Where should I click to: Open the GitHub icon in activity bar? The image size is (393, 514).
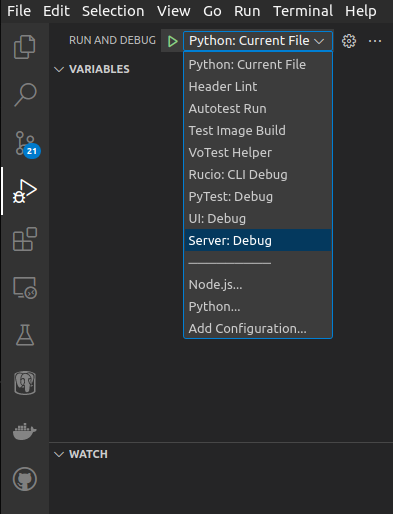tap(25, 479)
